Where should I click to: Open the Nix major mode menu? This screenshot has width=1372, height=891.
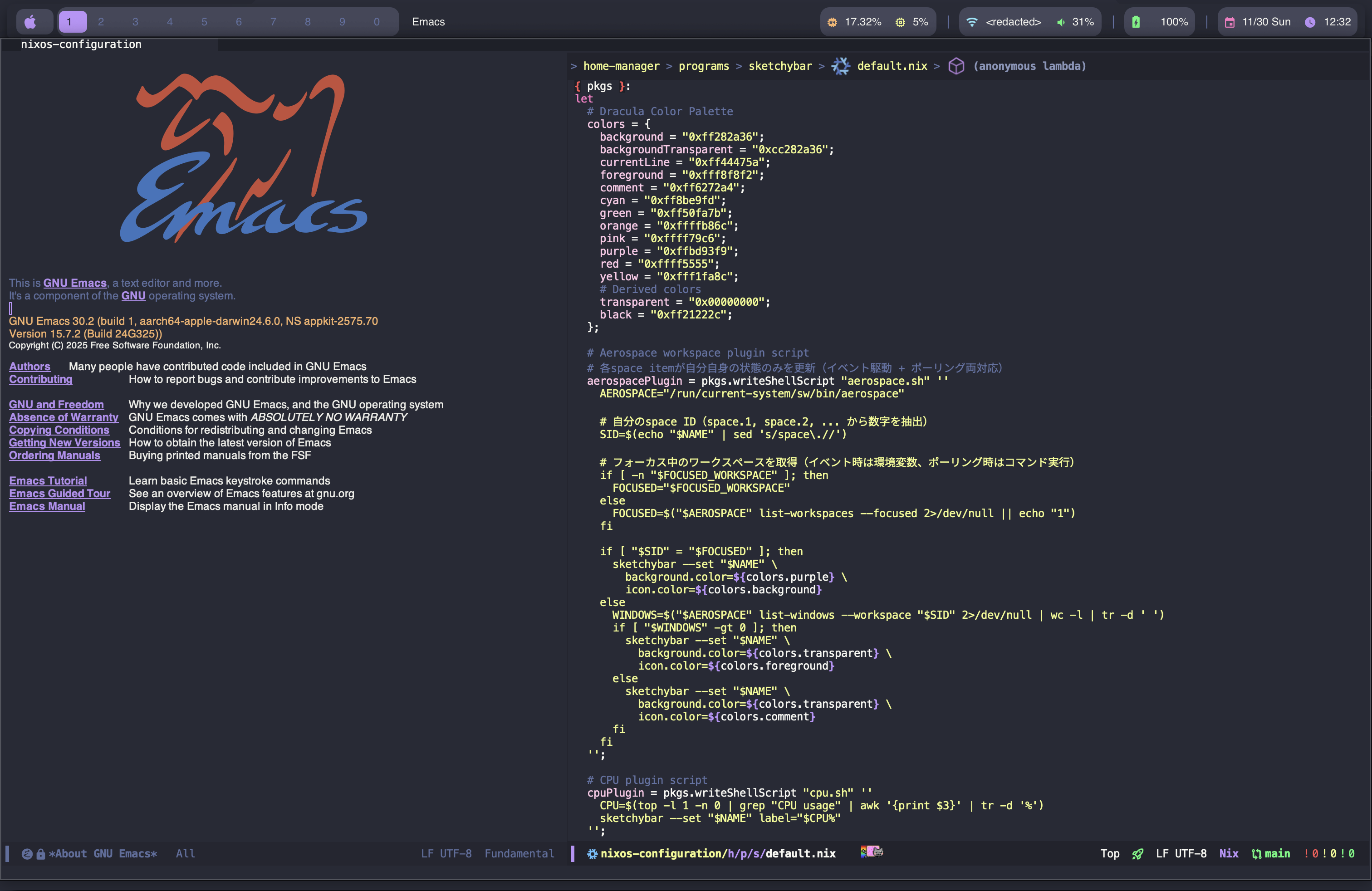pos(1229,853)
